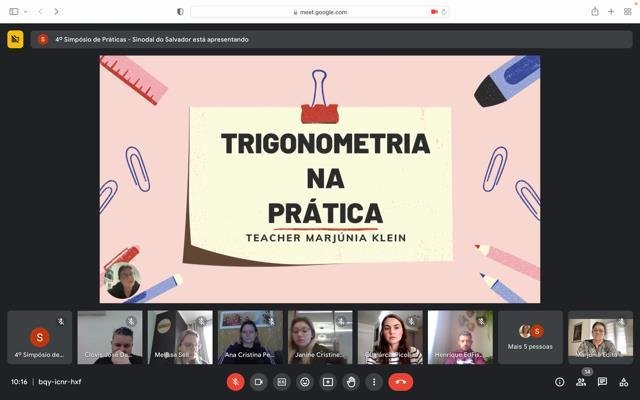Open the meeting details info icon

click(560, 382)
